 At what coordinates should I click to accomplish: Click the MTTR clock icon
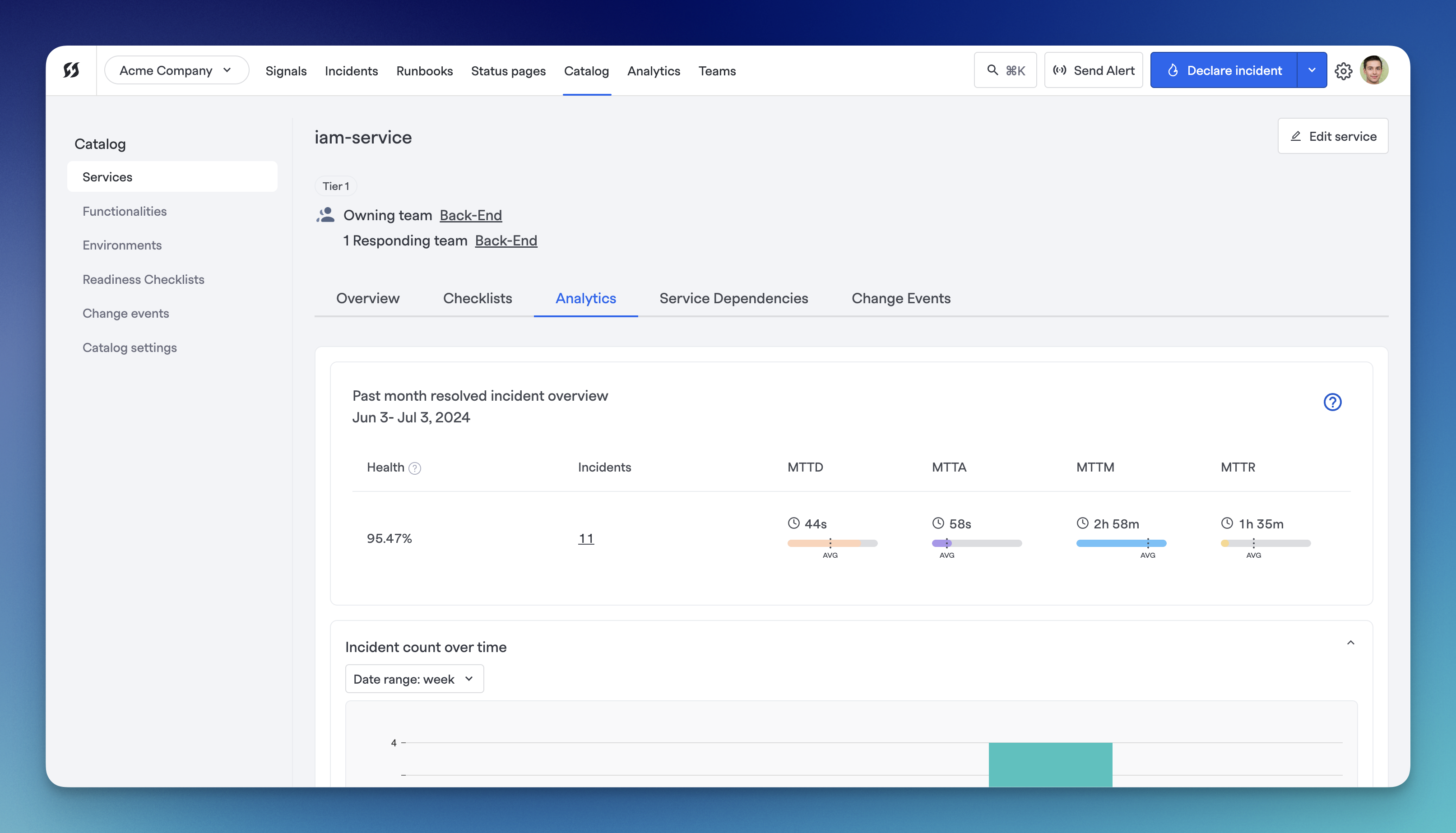(x=1227, y=523)
